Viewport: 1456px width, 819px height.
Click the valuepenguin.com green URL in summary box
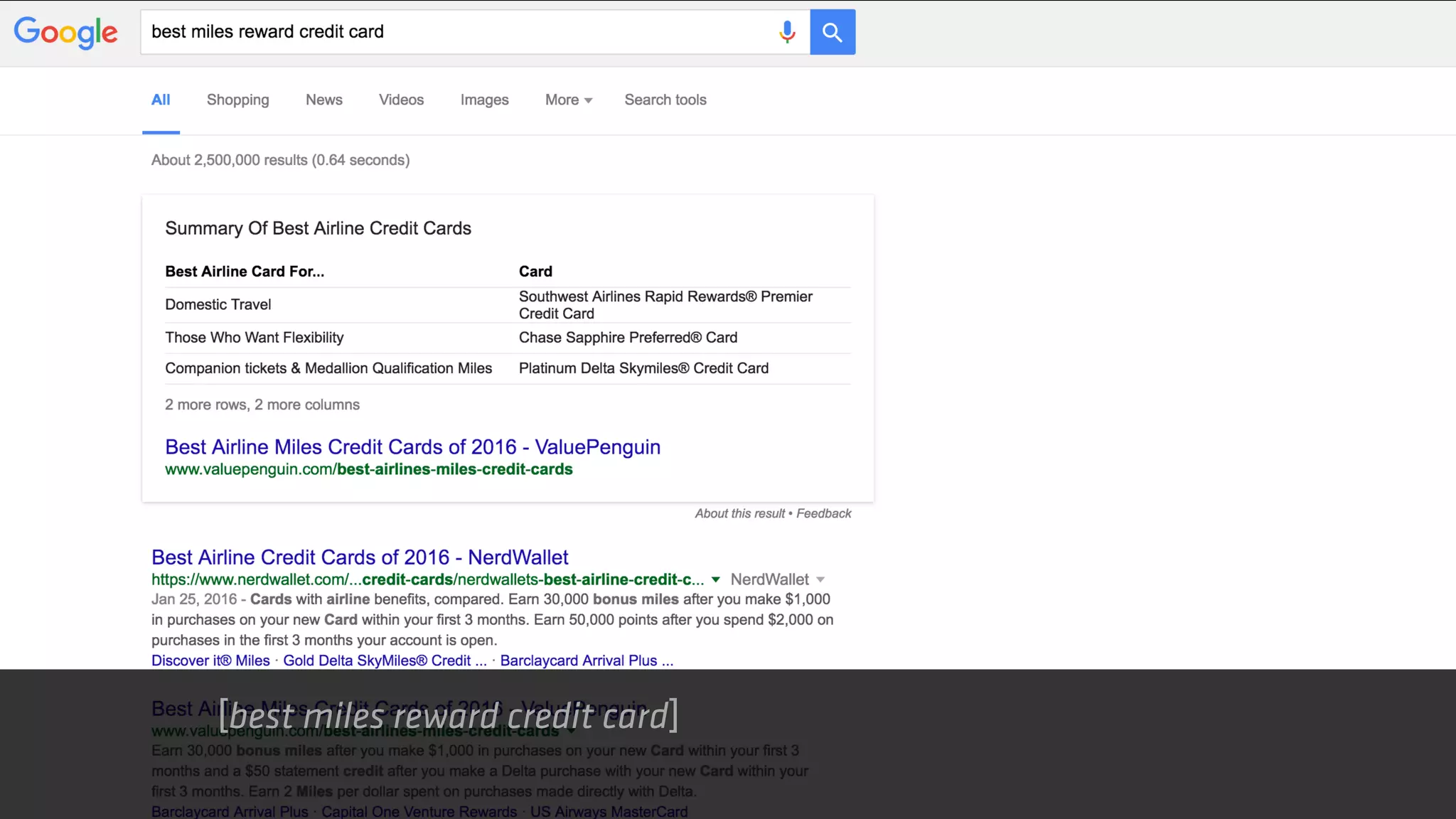[x=369, y=470]
